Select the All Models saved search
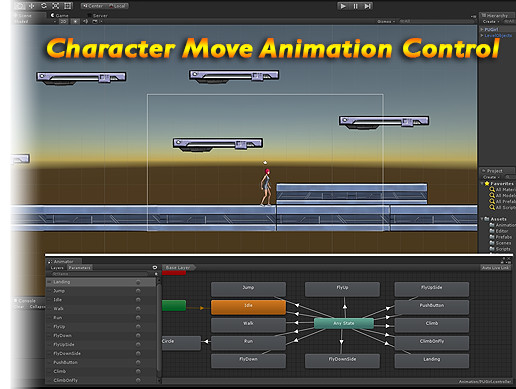516x389 pixels. tap(502, 196)
